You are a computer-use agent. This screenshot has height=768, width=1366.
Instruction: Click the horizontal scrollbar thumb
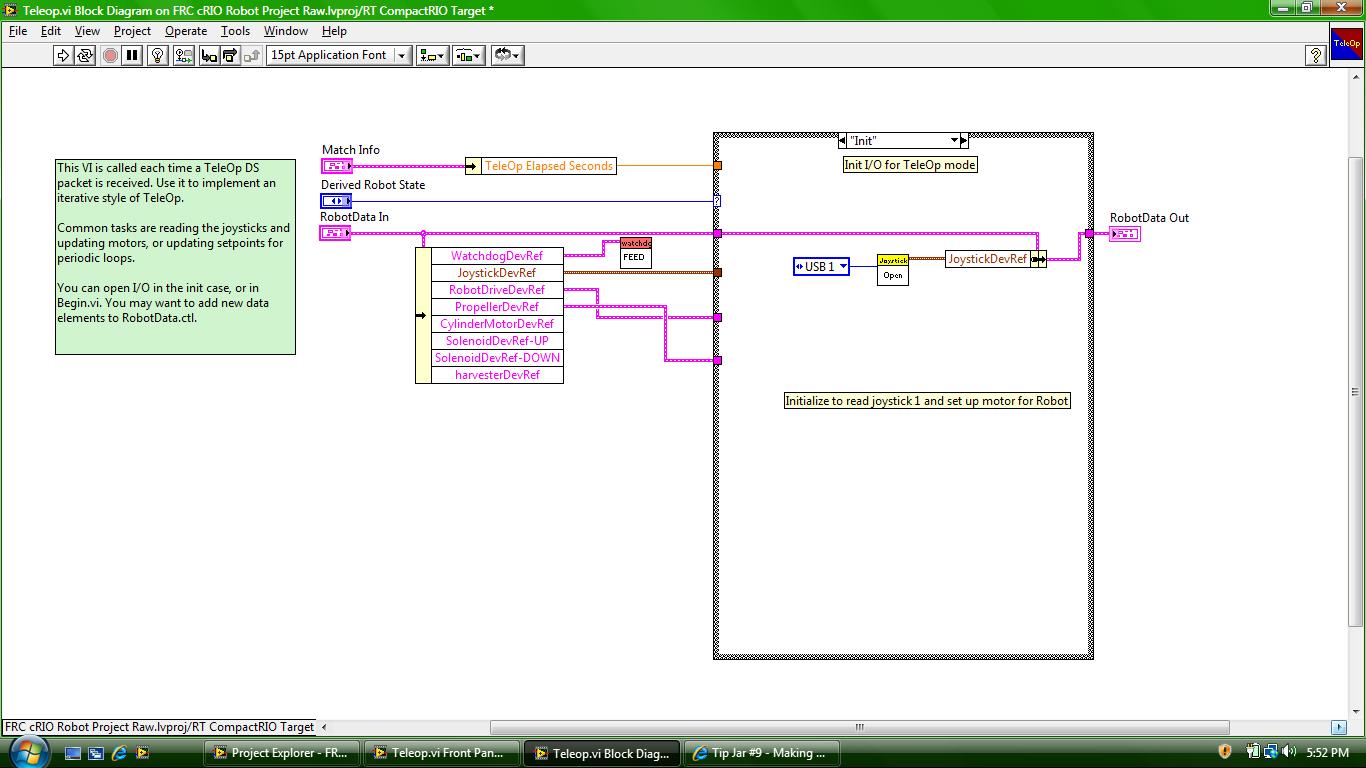858,727
